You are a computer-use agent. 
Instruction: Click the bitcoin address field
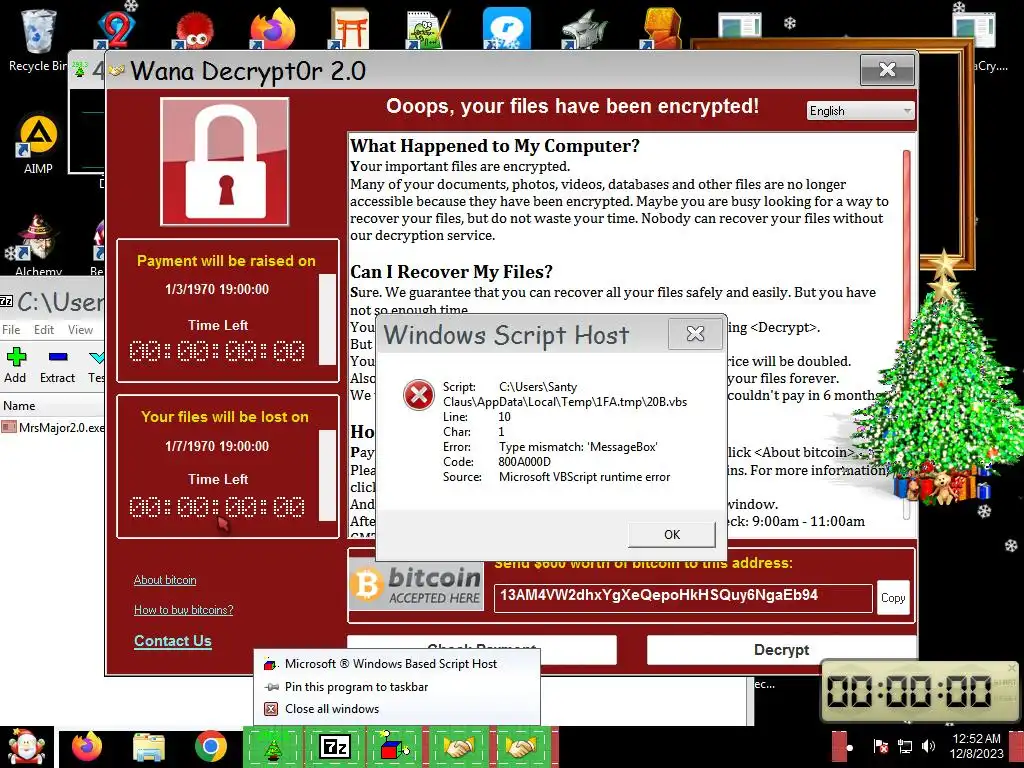[683, 597]
